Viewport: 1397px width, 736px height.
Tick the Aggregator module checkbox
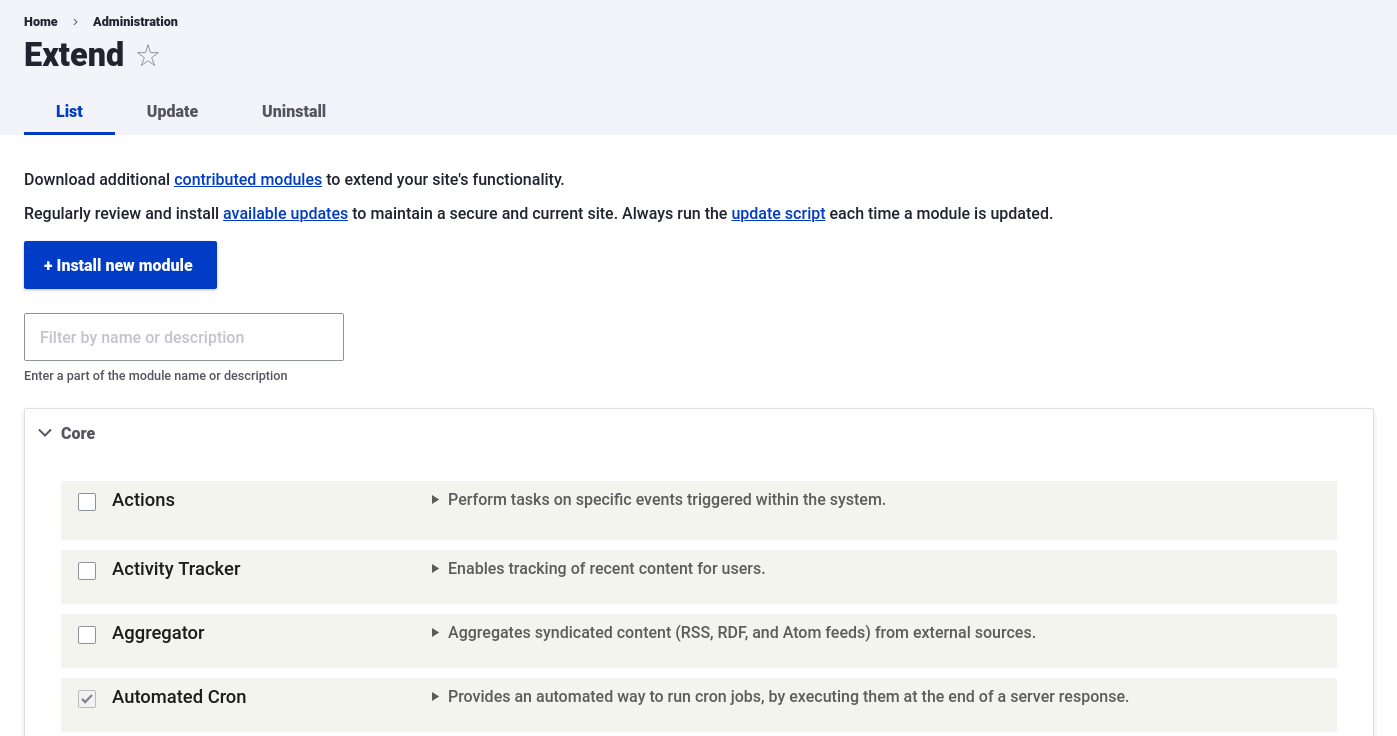point(87,634)
